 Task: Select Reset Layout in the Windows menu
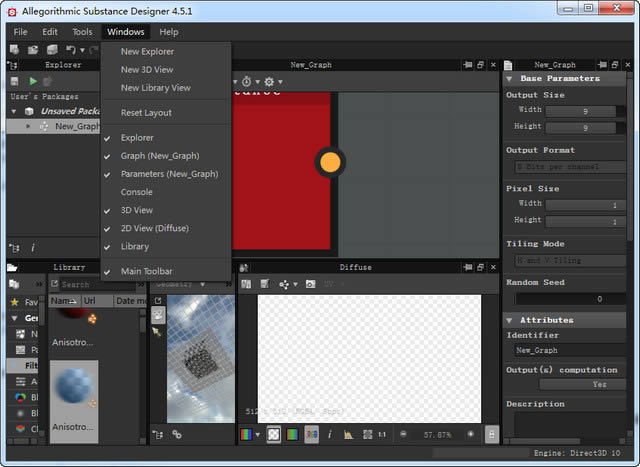point(146,113)
